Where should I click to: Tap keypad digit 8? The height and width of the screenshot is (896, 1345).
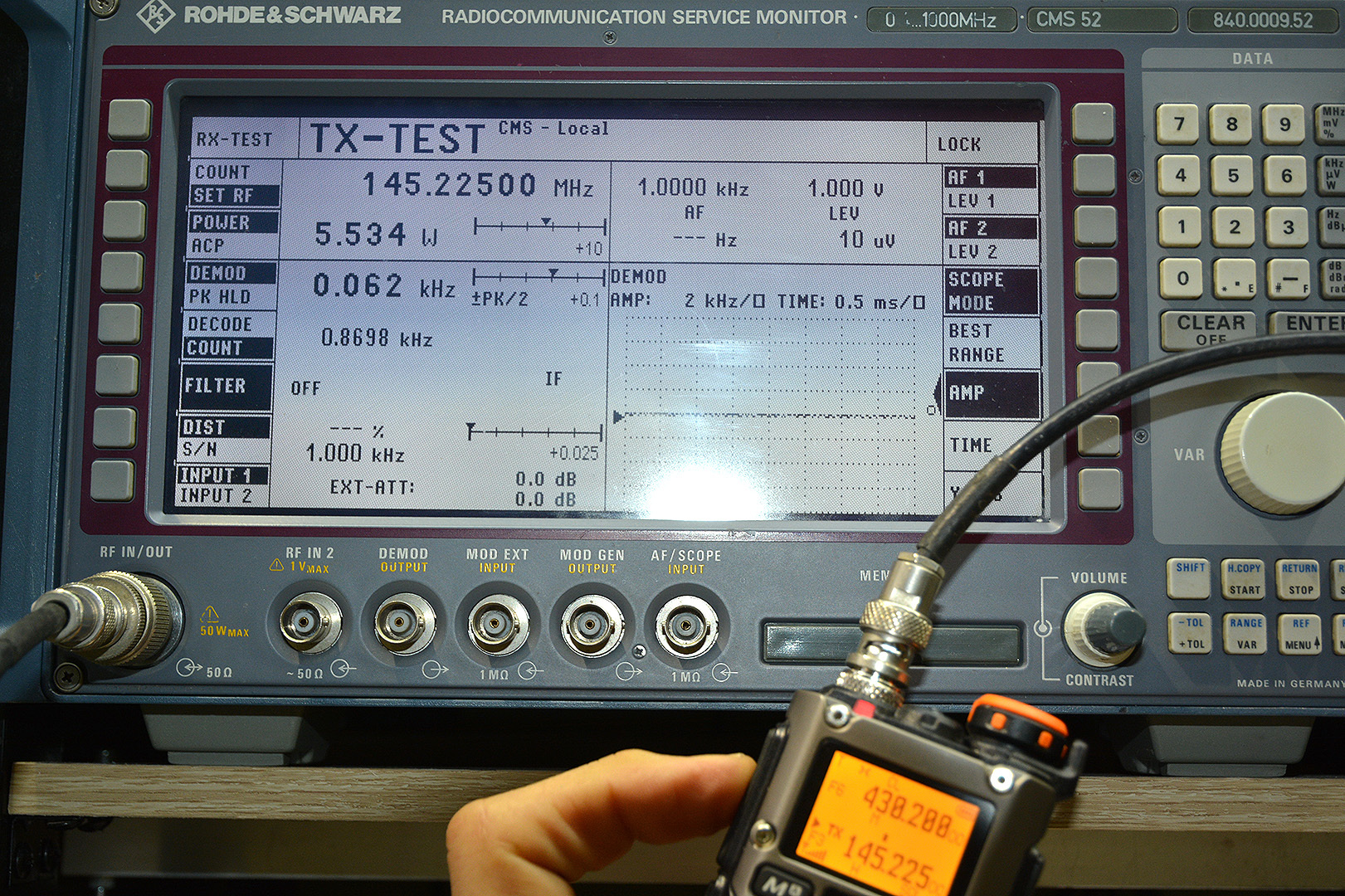tap(1230, 125)
